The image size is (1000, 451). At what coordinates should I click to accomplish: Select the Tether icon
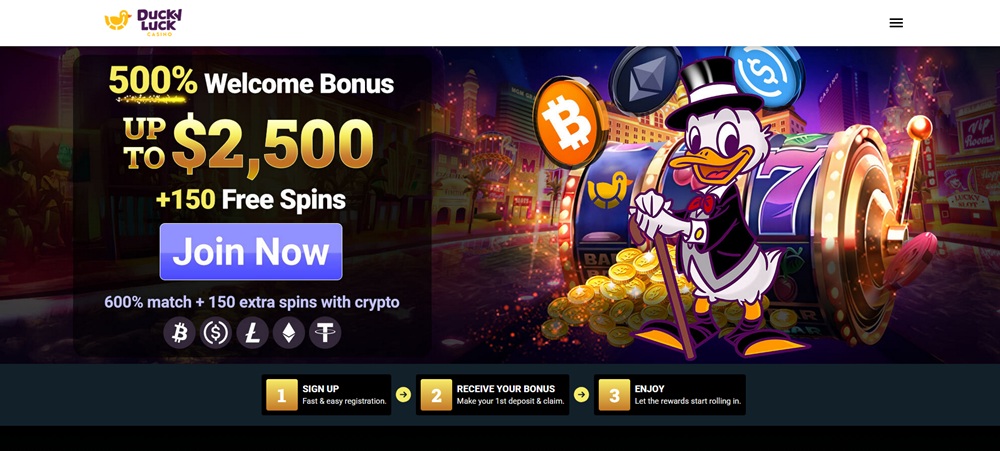tap(325, 333)
